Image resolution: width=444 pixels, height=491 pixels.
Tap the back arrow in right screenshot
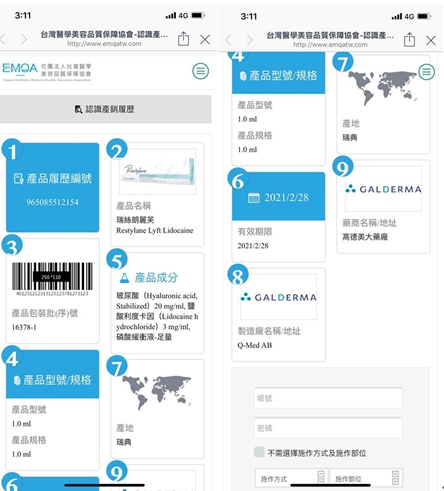[x=228, y=40]
